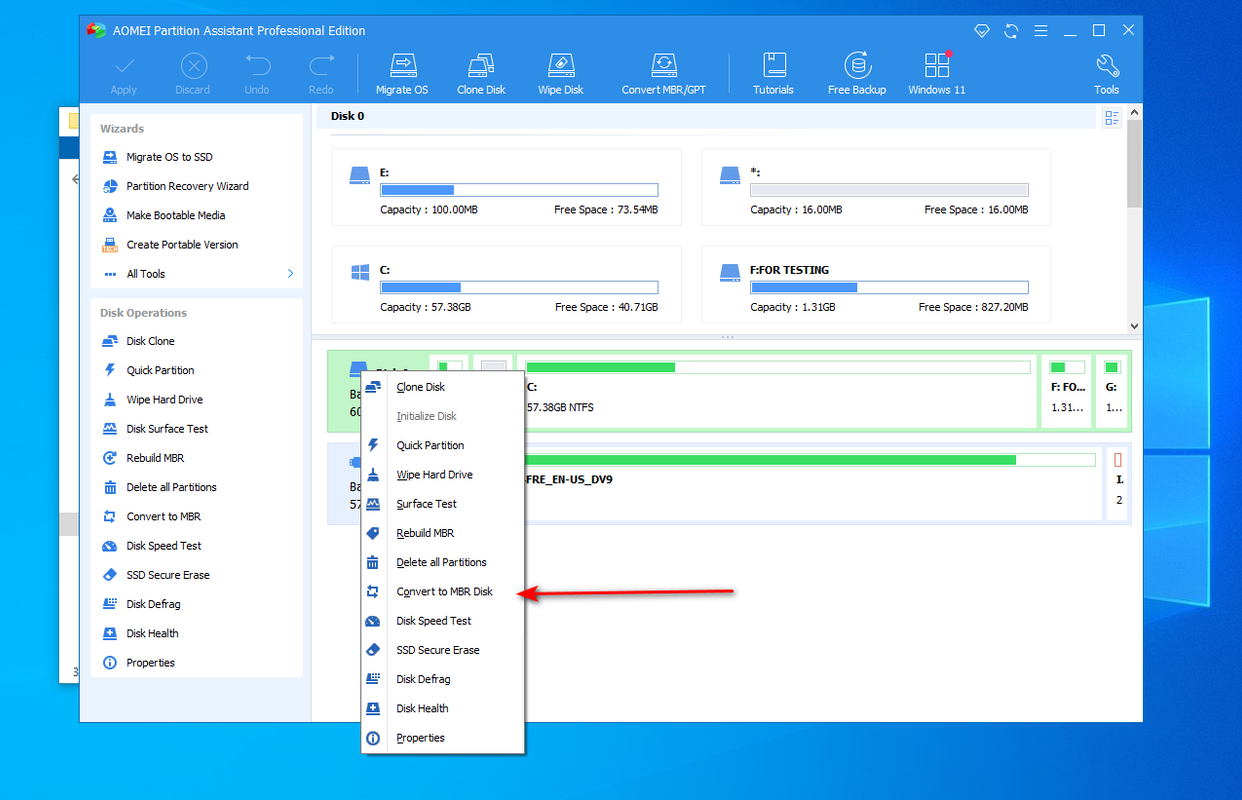Select the E: partition card
The image size is (1242, 800).
point(506,187)
